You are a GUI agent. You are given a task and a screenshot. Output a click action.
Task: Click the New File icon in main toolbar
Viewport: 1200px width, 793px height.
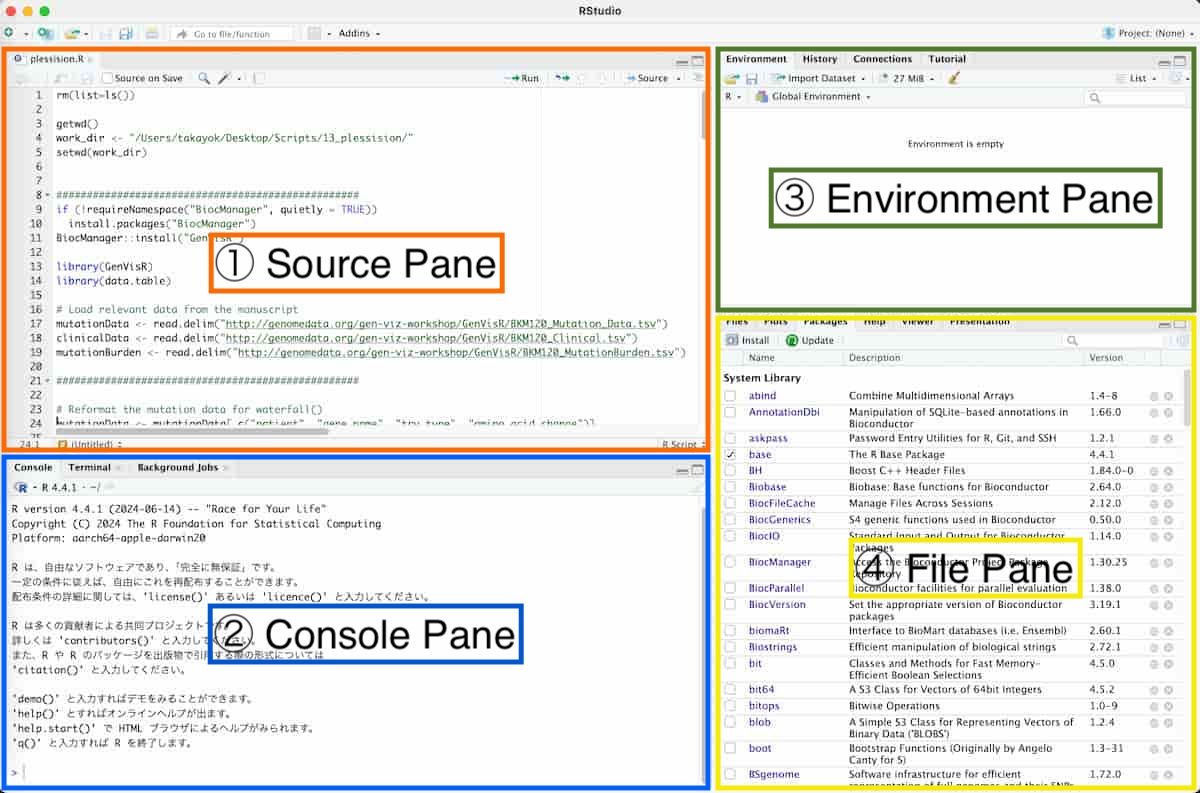(9, 33)
